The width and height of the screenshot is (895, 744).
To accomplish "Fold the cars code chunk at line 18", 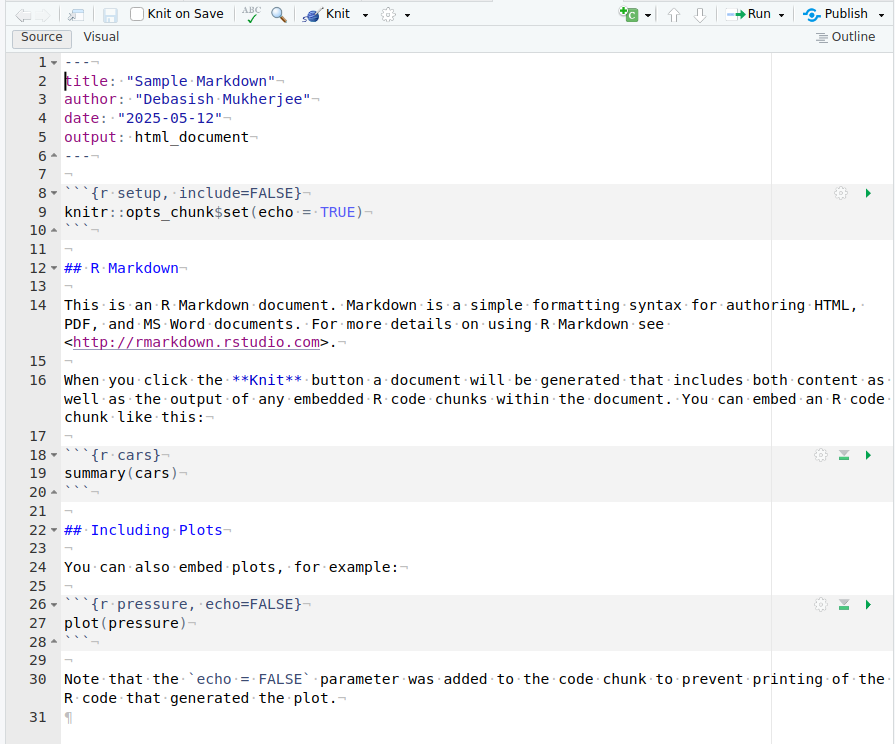I will tap(54, 456).
